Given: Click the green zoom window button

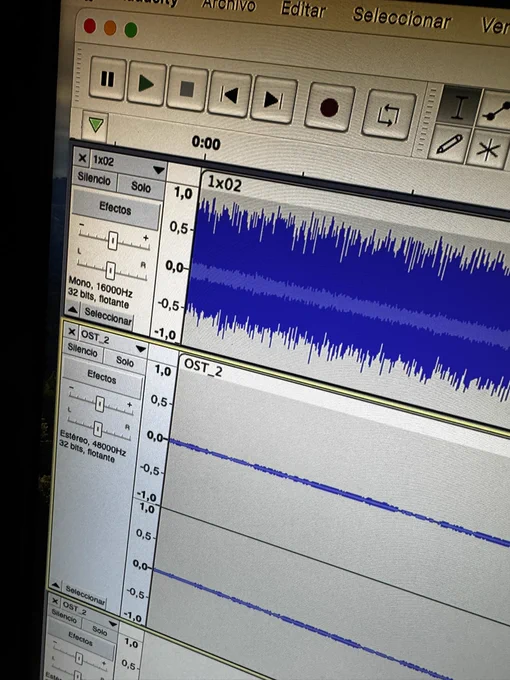Looking at the screenshot, I should tap(131, 30).
